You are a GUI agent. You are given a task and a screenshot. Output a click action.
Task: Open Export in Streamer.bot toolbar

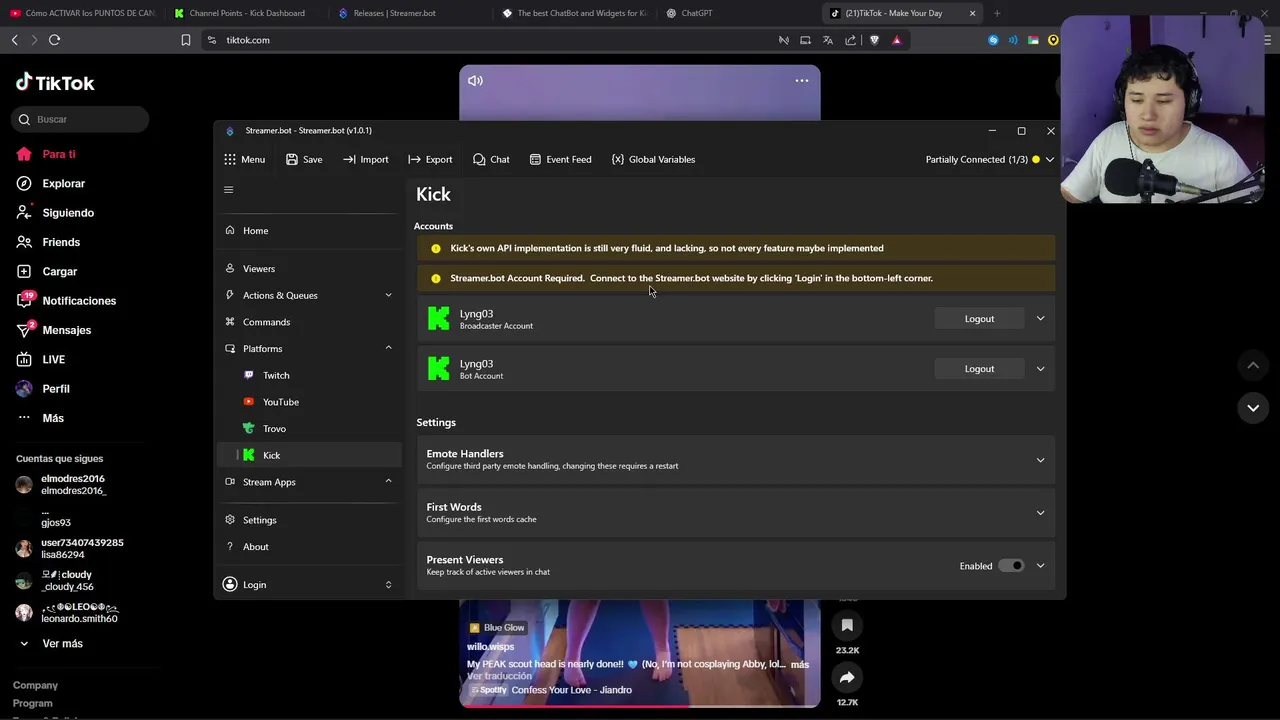430,159
